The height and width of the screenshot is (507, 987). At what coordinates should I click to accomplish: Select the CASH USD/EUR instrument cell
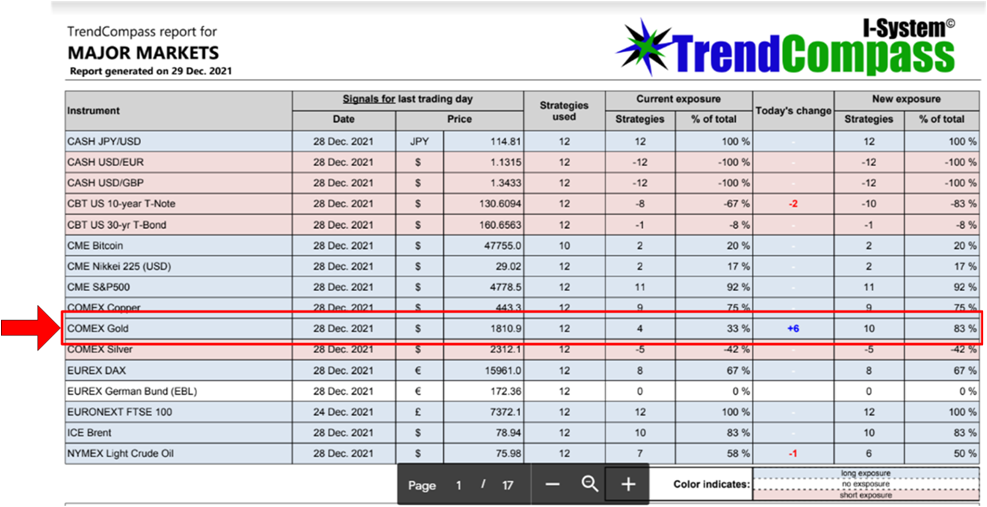[178, 162]
